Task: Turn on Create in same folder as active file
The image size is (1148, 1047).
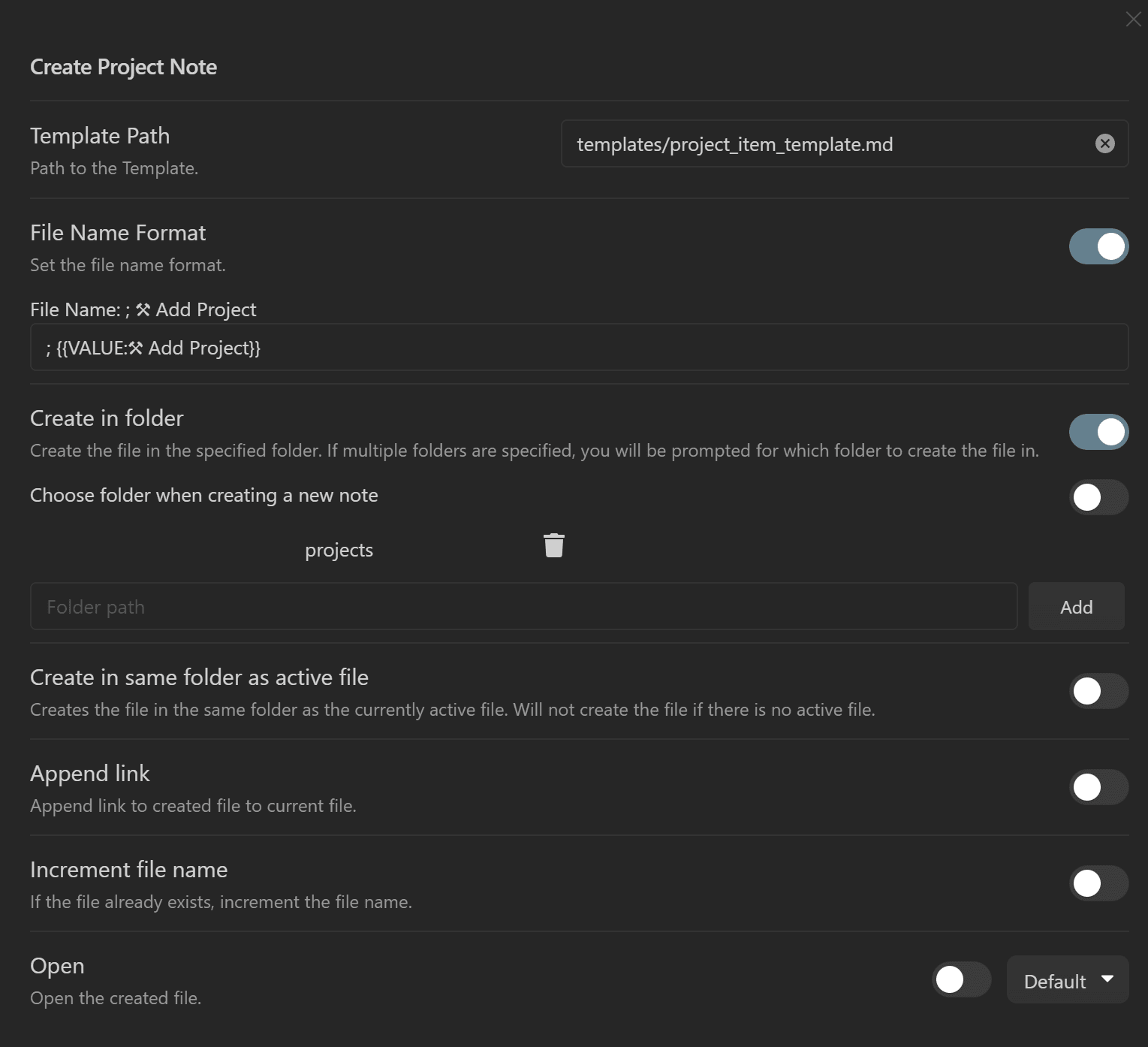Action: [1098, 690]
